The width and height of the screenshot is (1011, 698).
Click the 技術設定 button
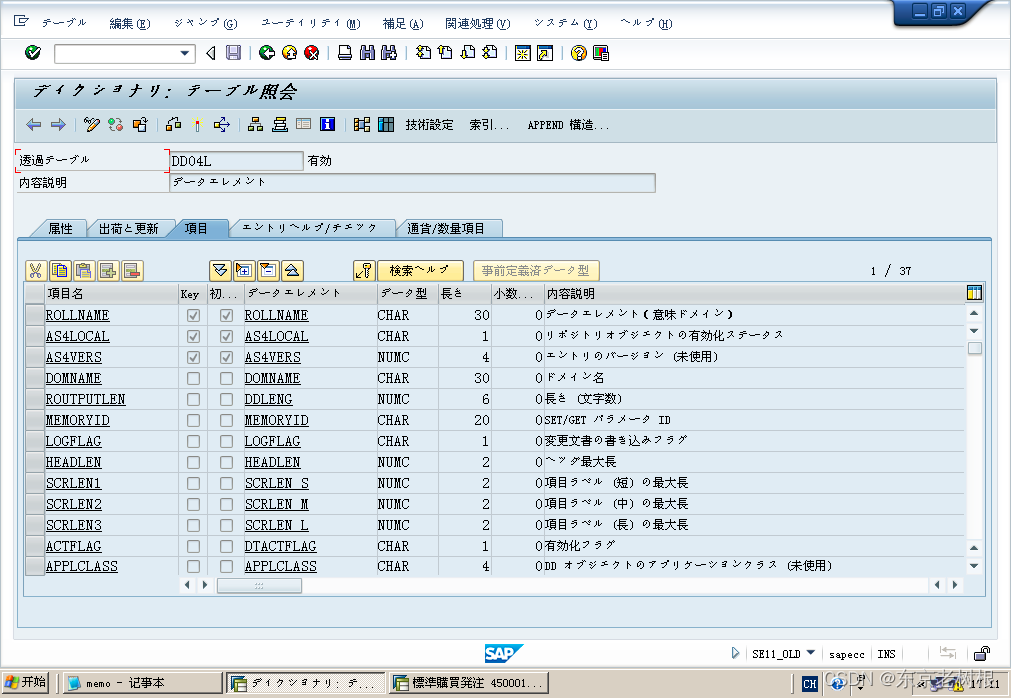tap(432, 124)
